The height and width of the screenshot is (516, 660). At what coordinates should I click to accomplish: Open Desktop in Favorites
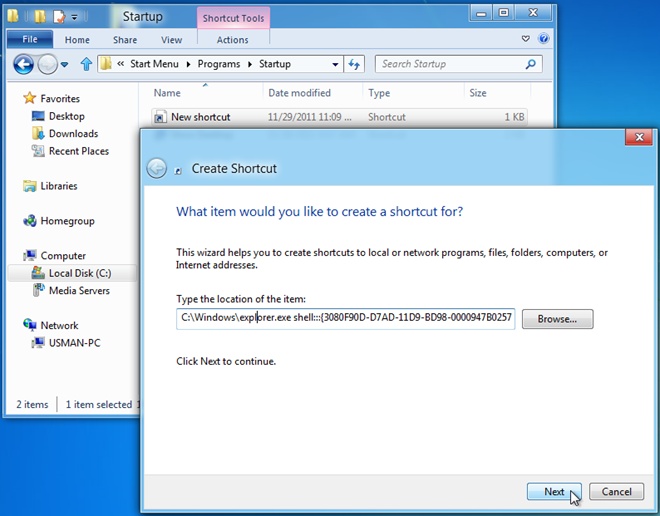(66, 116)
